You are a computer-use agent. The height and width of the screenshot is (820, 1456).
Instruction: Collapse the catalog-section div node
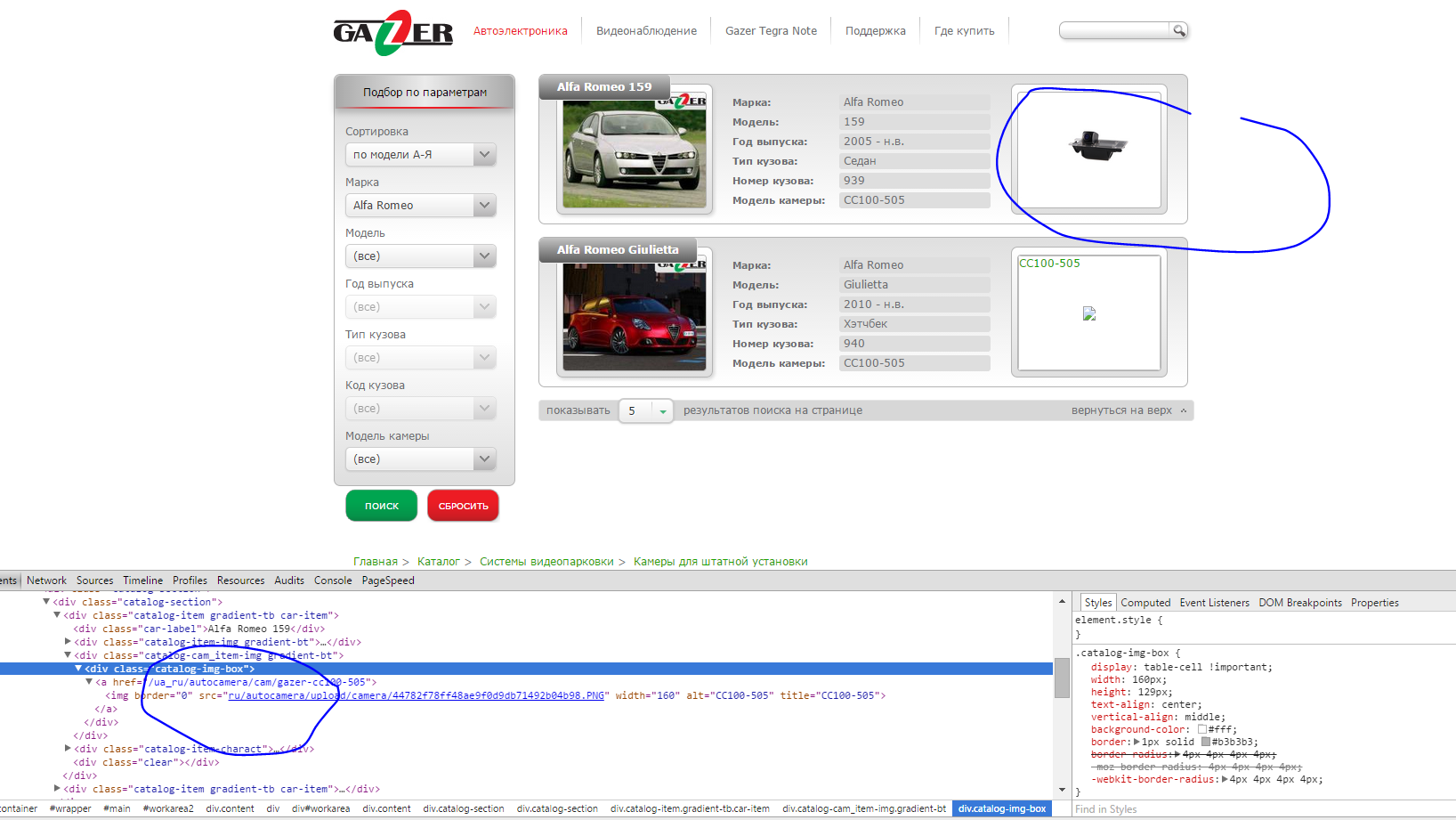pos(46,602)
